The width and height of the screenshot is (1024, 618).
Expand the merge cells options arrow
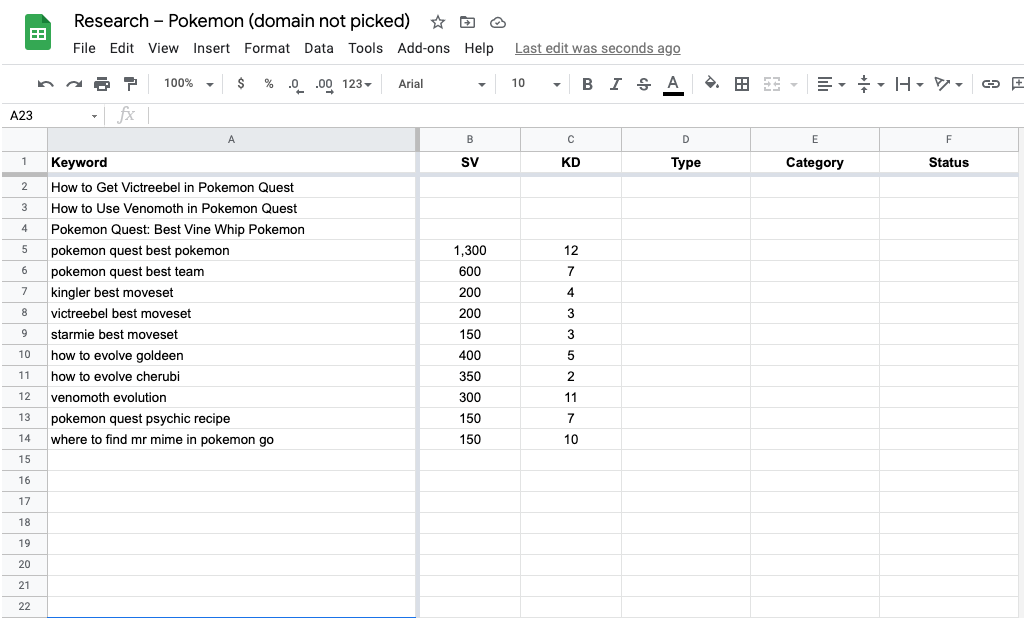point(794,84)
